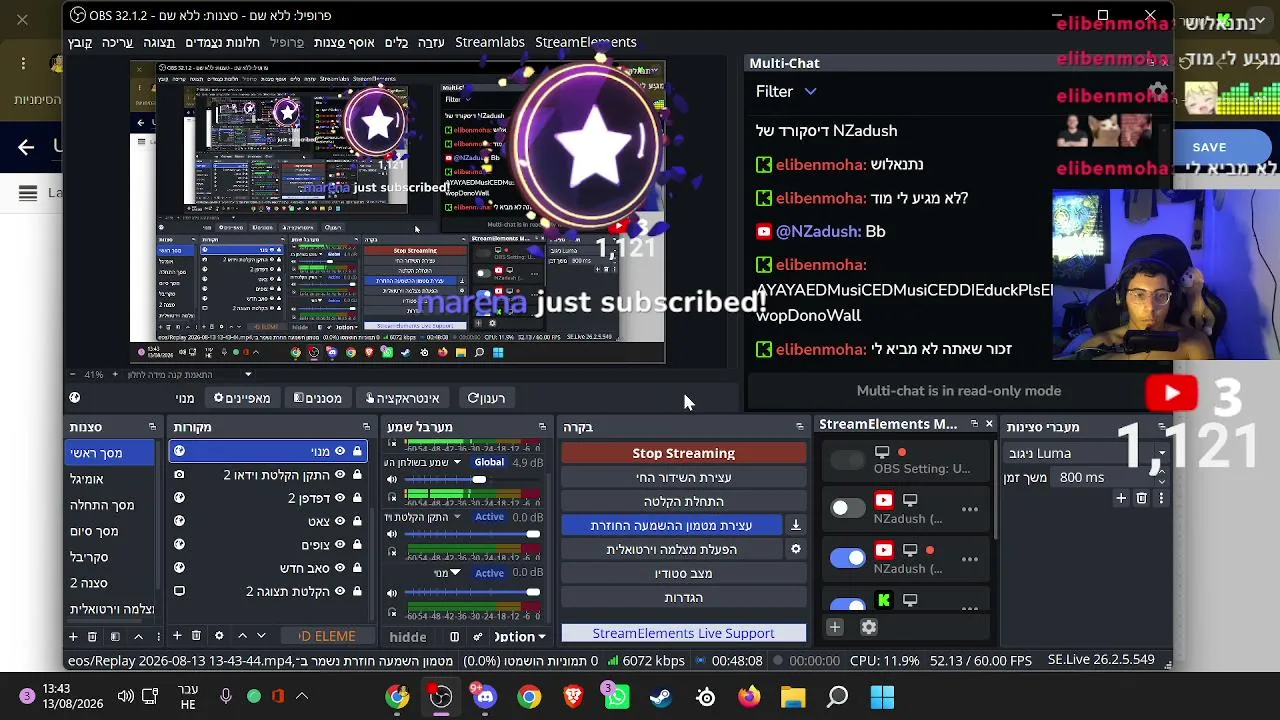This screenshot has width=1280, height=720.
Task: Expand the מנוי audio channel menu arrow
Action: pyautogui.click(x=455, y=573)
